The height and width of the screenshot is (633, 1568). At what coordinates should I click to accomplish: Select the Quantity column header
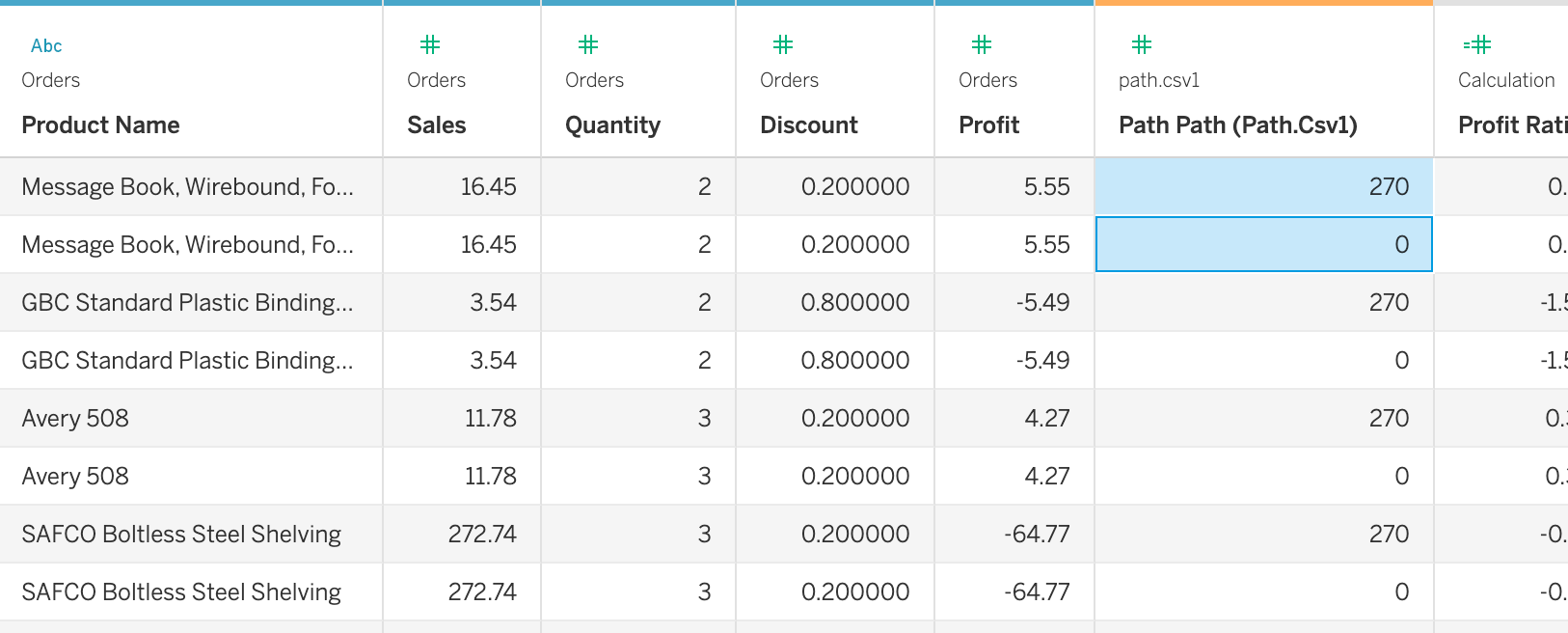[613, 125]
